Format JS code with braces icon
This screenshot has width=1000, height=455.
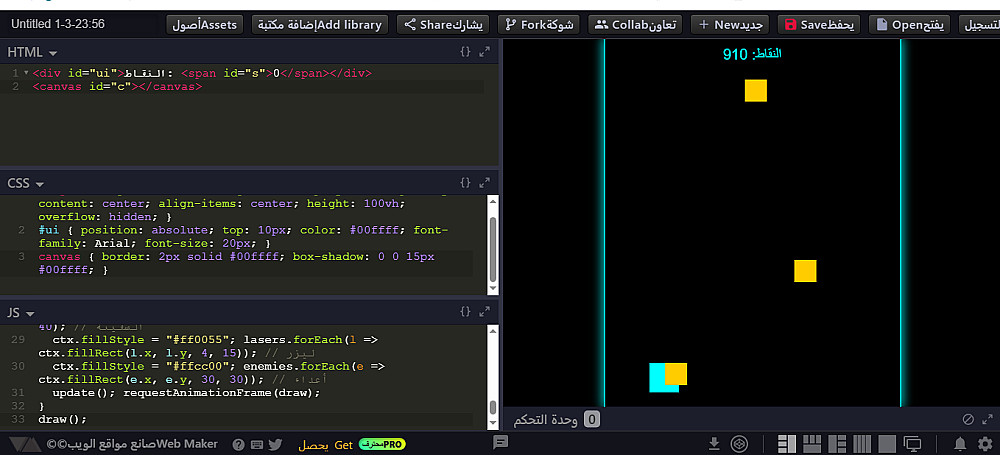coord(465,311)
